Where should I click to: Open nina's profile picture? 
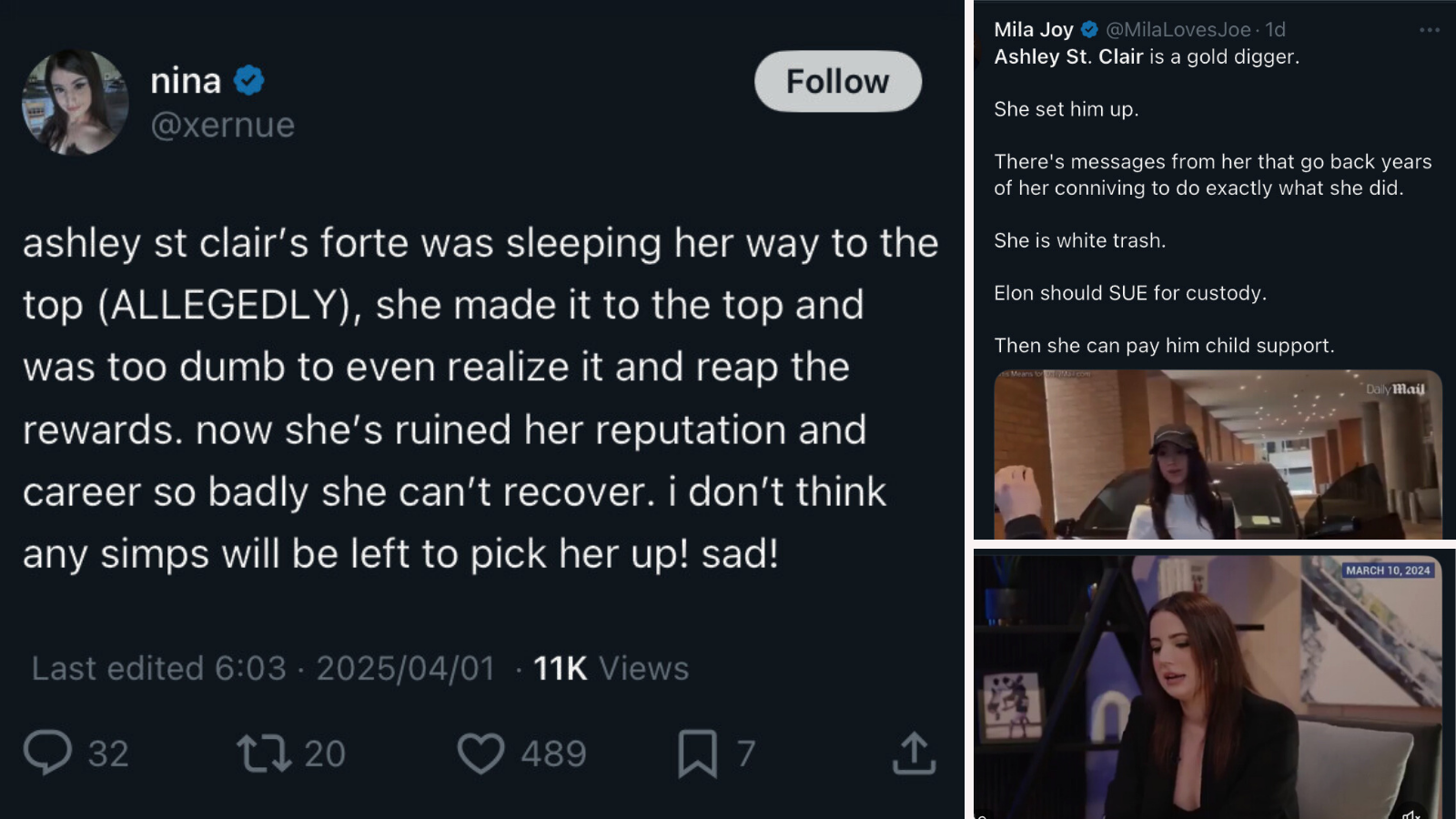75,102
